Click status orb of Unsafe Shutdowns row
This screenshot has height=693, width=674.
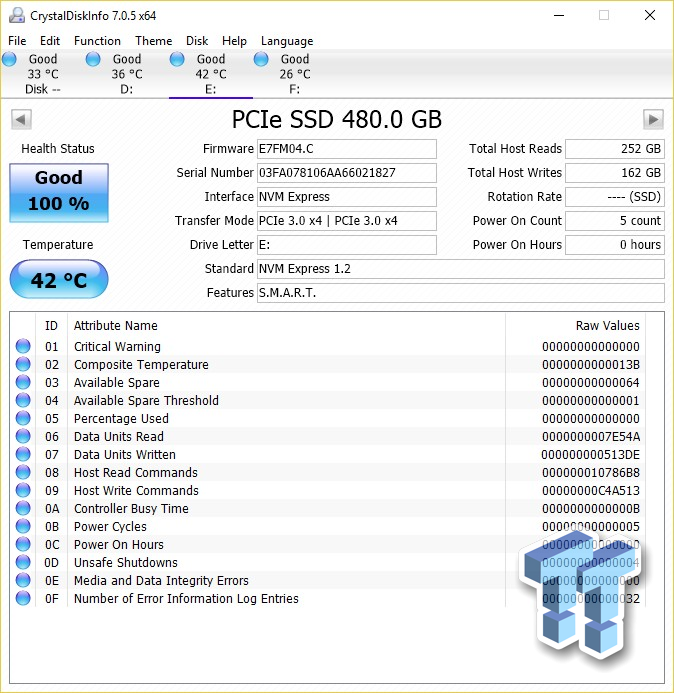point(23,562)
